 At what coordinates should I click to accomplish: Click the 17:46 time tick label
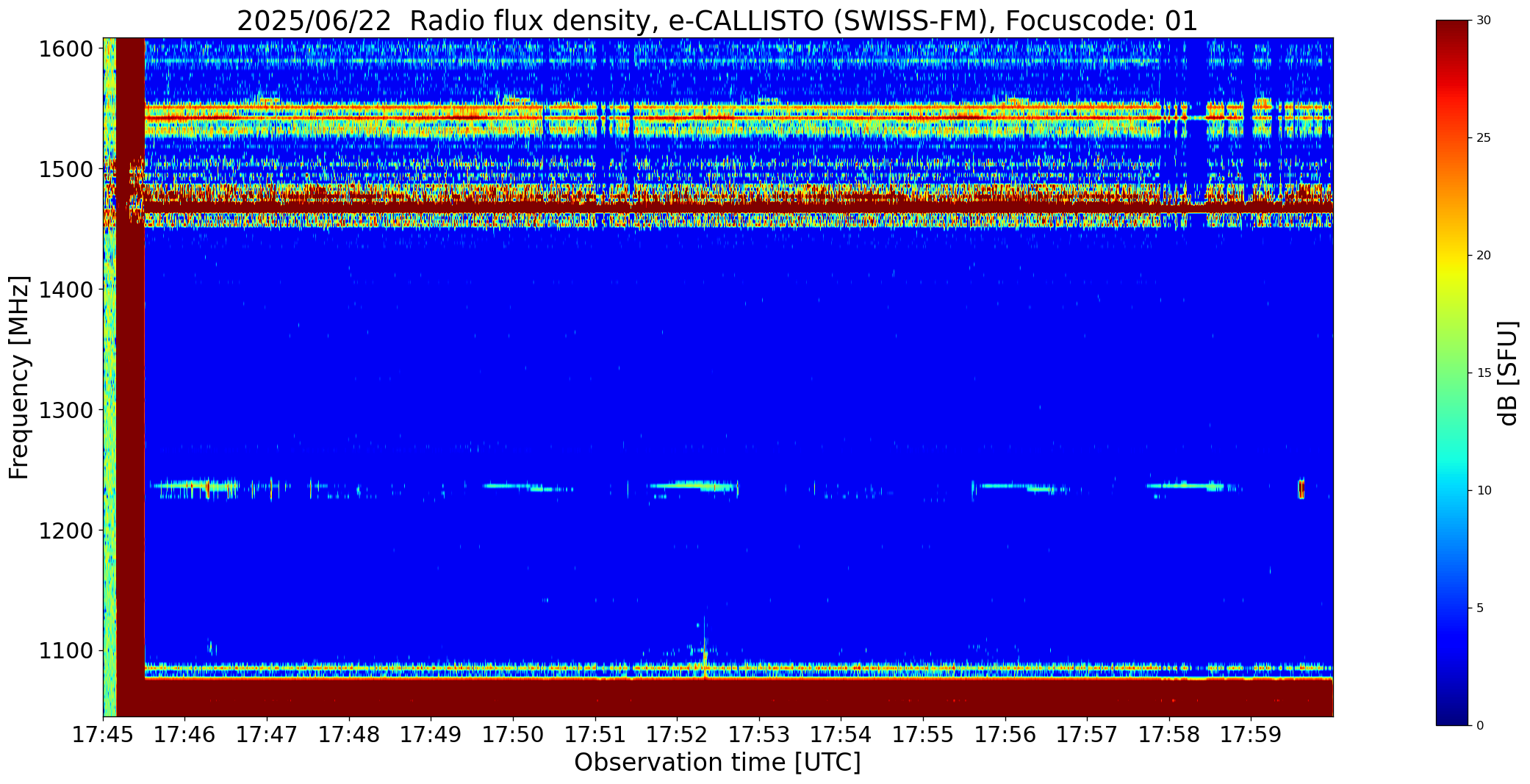185,735
